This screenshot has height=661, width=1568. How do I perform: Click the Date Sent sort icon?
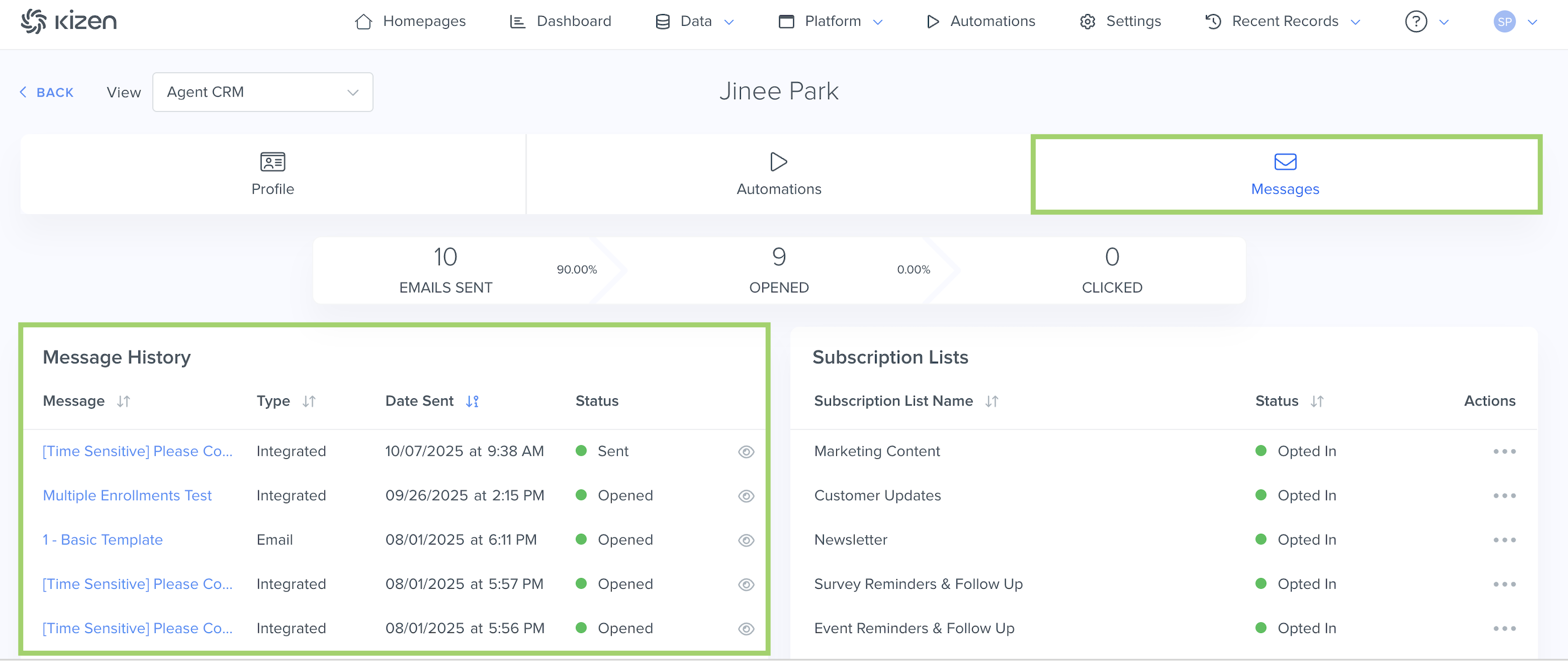(x=473, y=402)
